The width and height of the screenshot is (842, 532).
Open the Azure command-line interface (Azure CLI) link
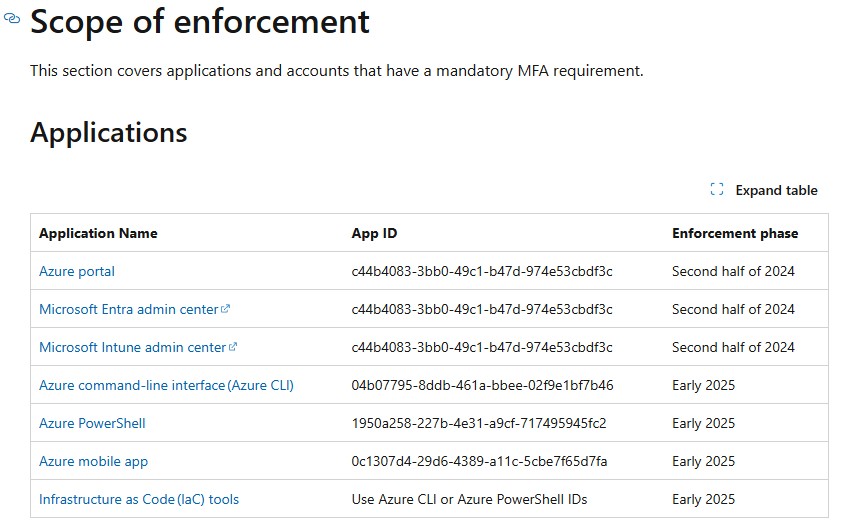pos(166,385)
